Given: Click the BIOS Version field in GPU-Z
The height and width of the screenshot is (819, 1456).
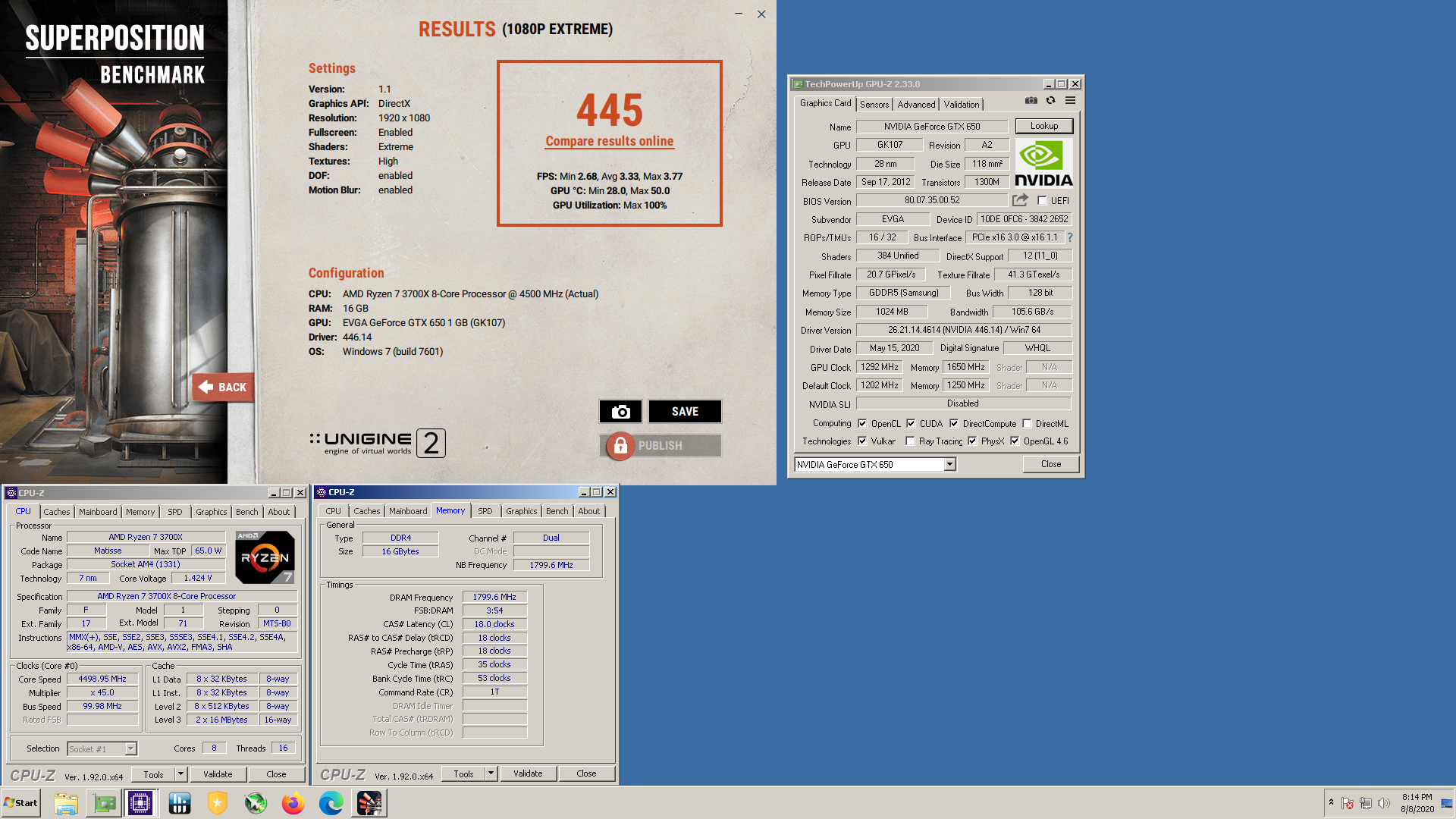Looking at the screenshot, I should click(x=932, y=200).
